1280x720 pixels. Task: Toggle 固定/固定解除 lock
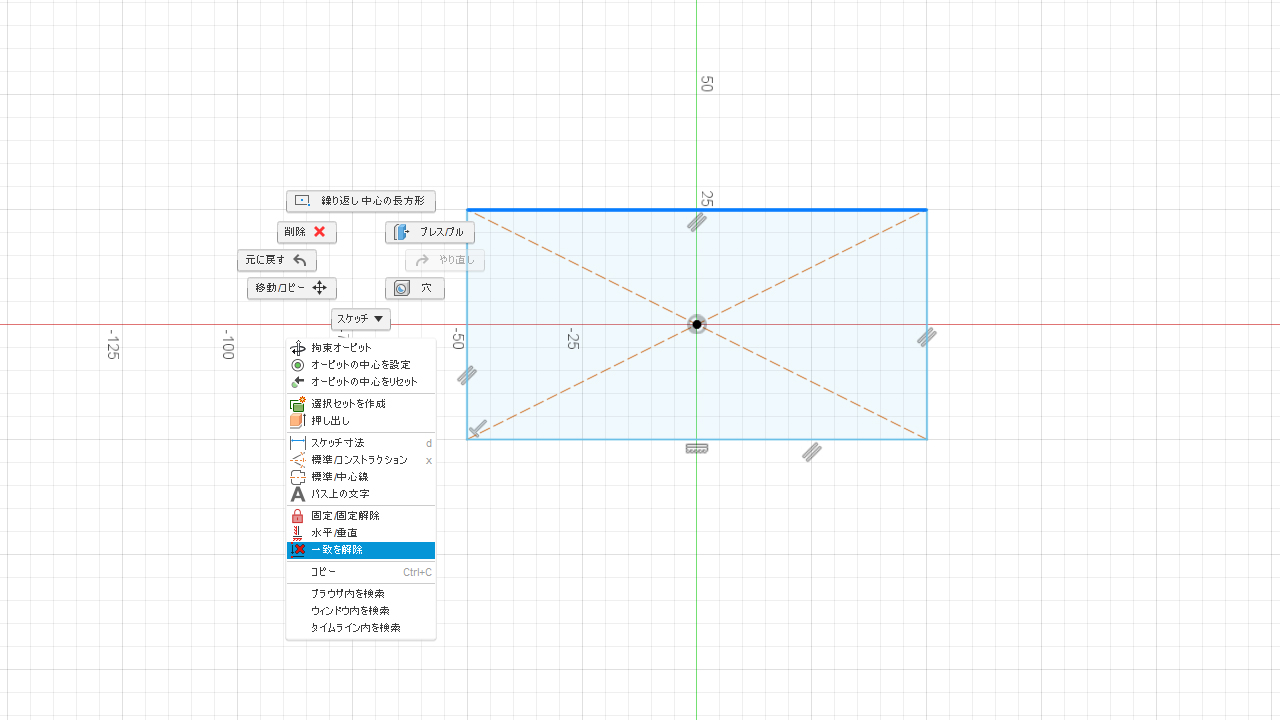pos(345,516)
